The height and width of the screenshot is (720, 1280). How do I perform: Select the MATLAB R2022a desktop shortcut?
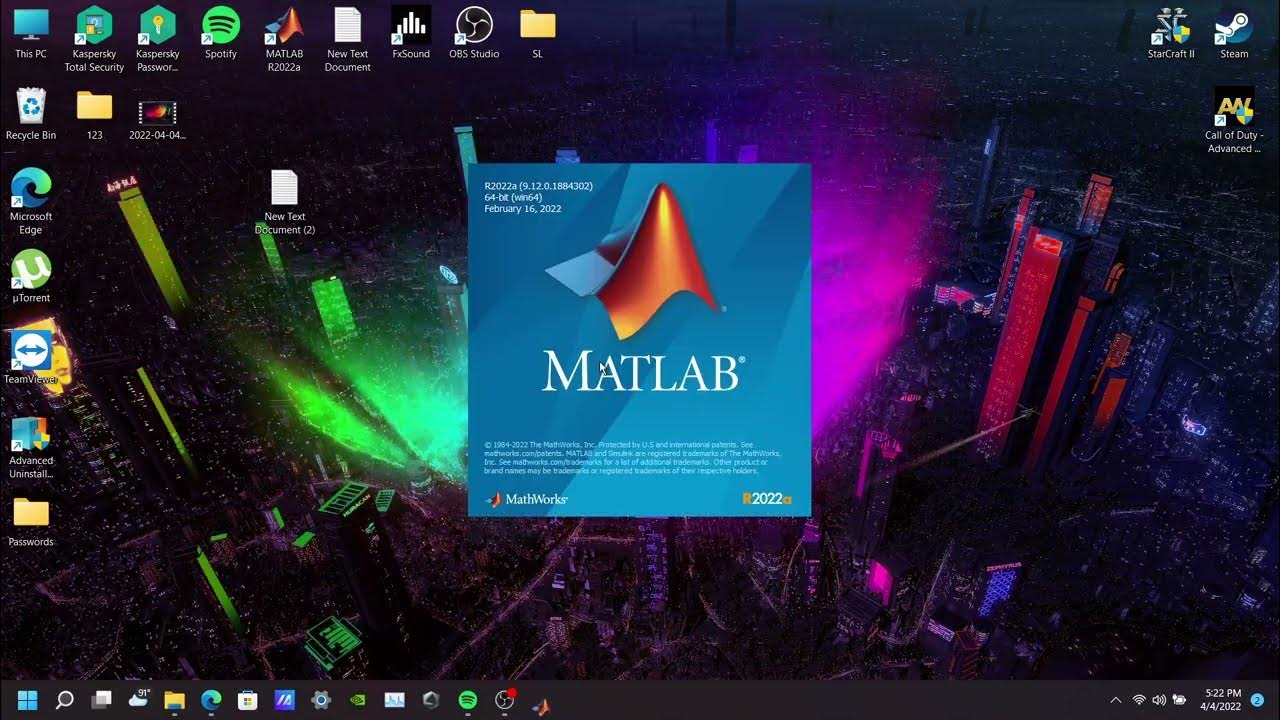tap(284, 39)
